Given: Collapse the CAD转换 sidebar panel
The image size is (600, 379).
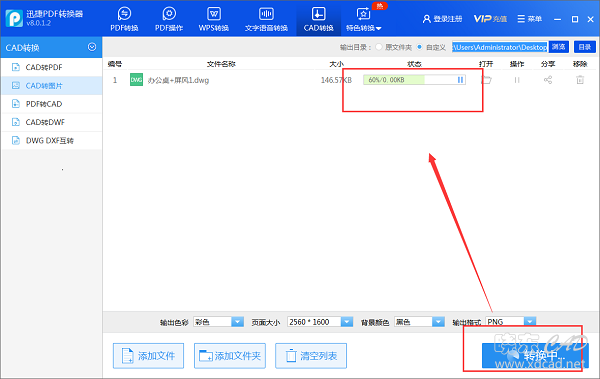Looking at the screenshot, I should click(92, 47).
